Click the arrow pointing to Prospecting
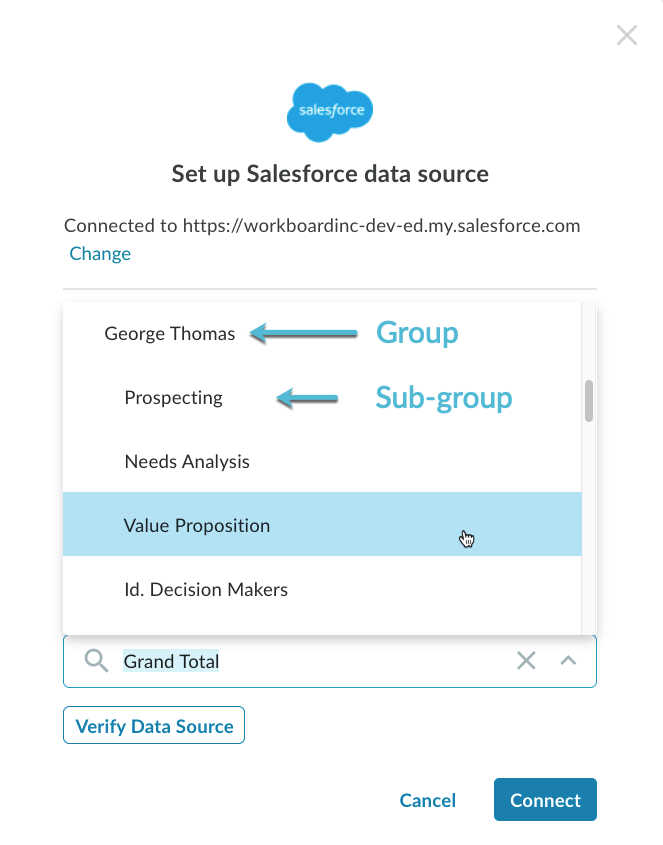Image resolution: width=663 pixels, height=845 pixels. click(x=307, y=399)
